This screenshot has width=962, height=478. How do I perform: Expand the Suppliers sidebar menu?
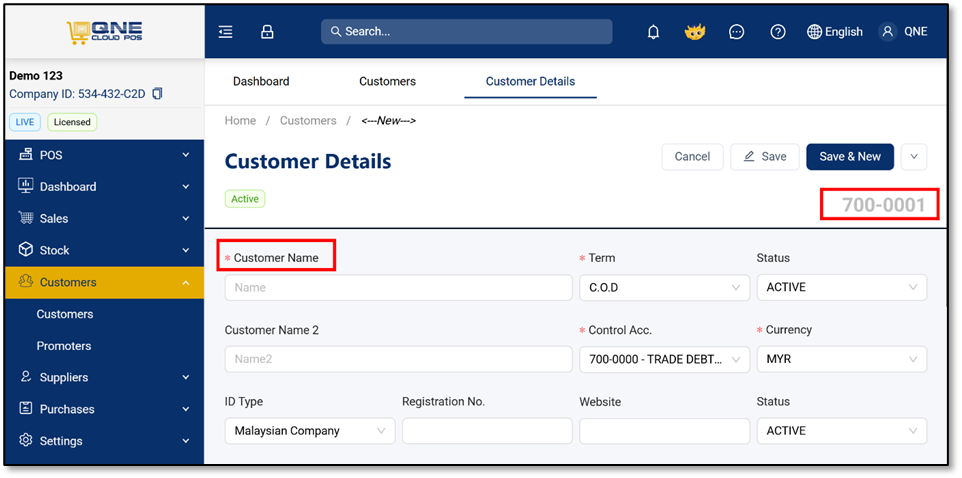click(x=186, y=377)
